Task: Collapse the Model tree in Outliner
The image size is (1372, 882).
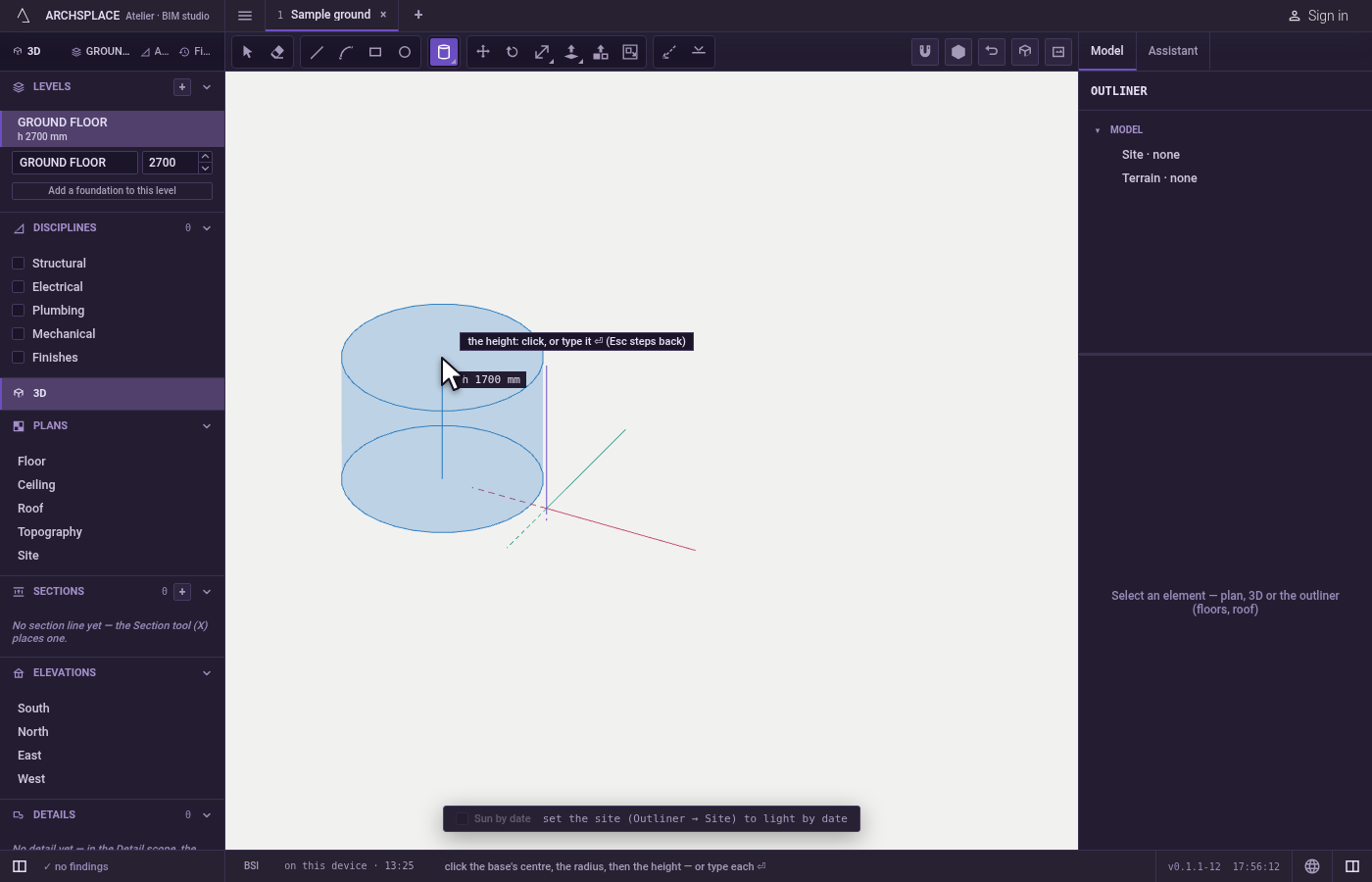Action: point(1098,130)
